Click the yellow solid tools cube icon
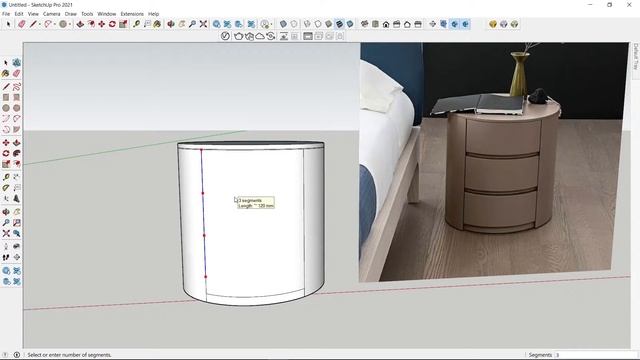The height and width of the screenshot is (360, 640). 493,24
